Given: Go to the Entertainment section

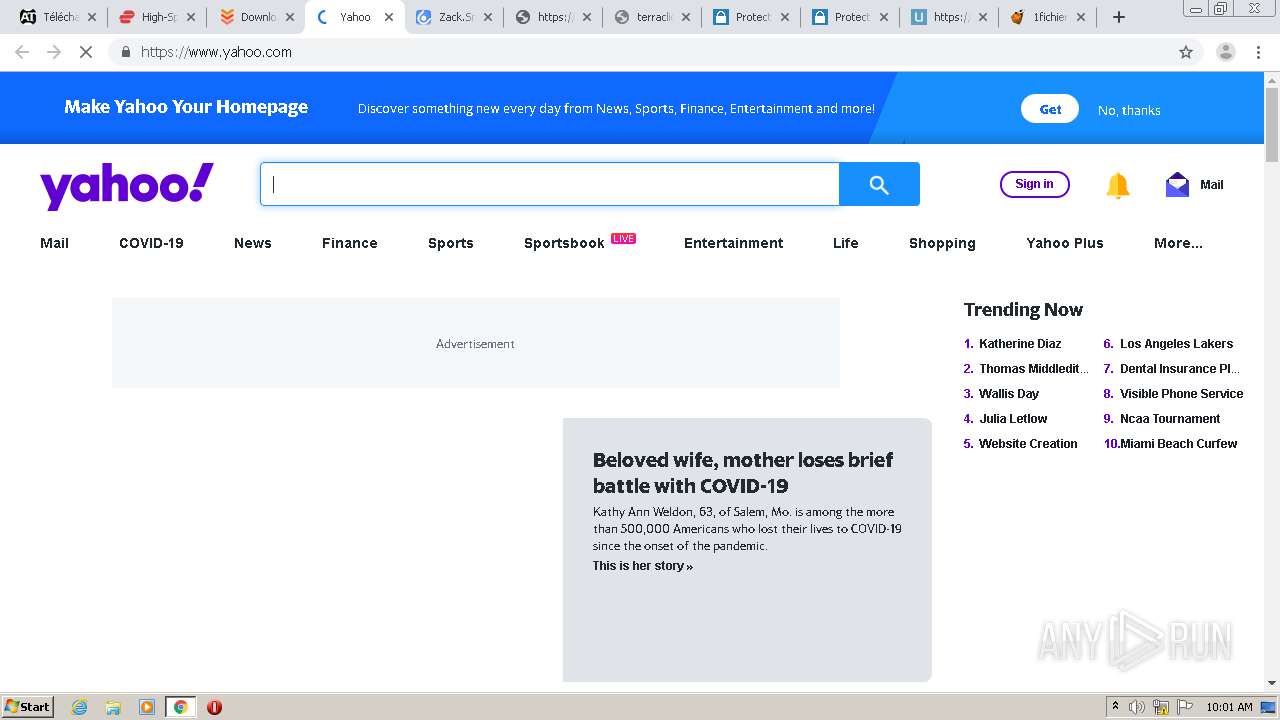Looking at the screenshot, I should (734, 243).
